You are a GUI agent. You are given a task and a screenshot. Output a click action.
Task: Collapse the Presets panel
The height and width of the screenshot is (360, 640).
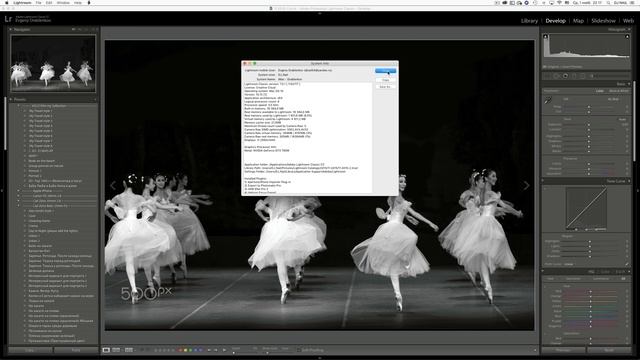tap(11, 99)
